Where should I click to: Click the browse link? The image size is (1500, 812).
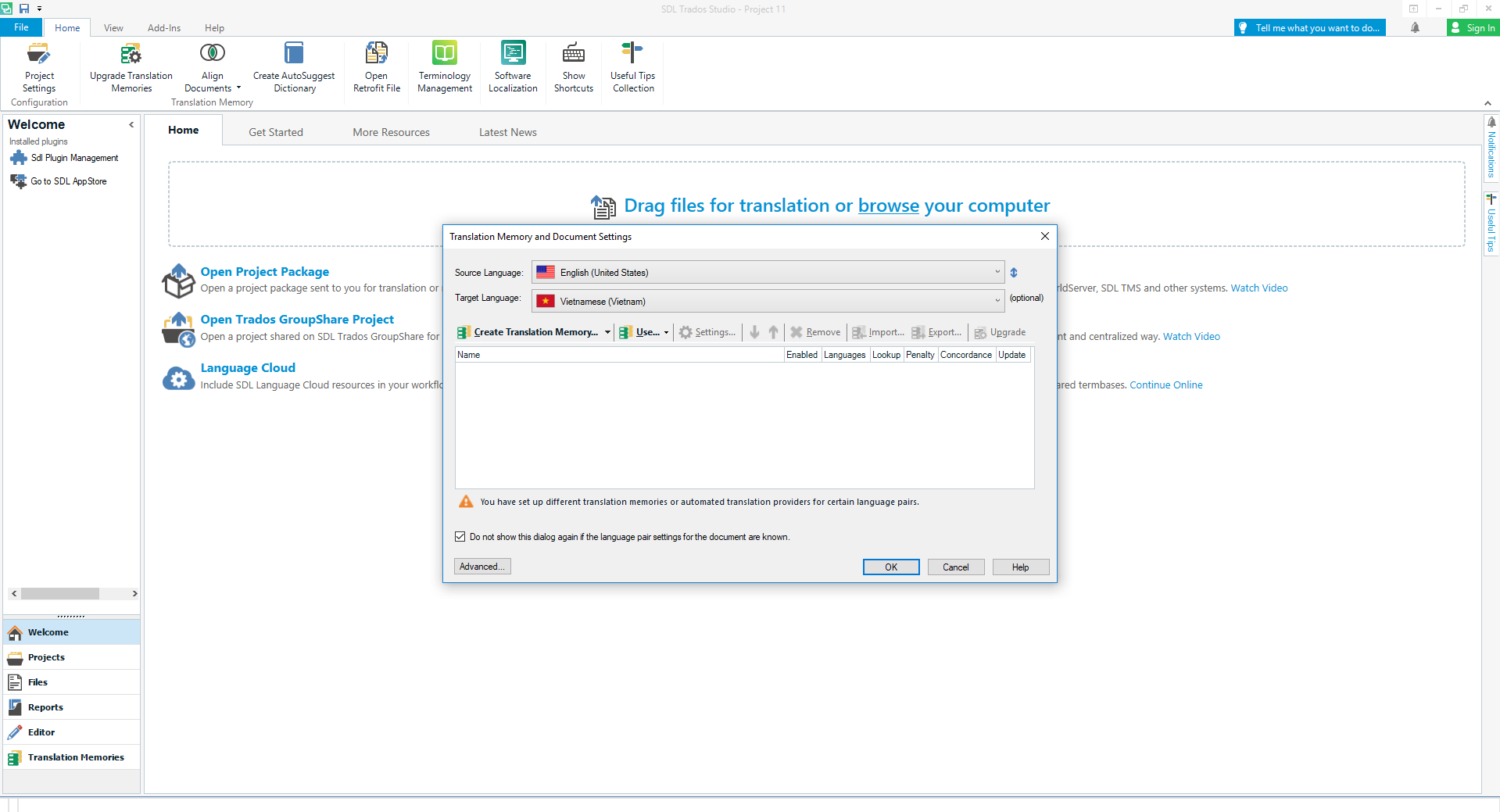click(x=889, y=206)
